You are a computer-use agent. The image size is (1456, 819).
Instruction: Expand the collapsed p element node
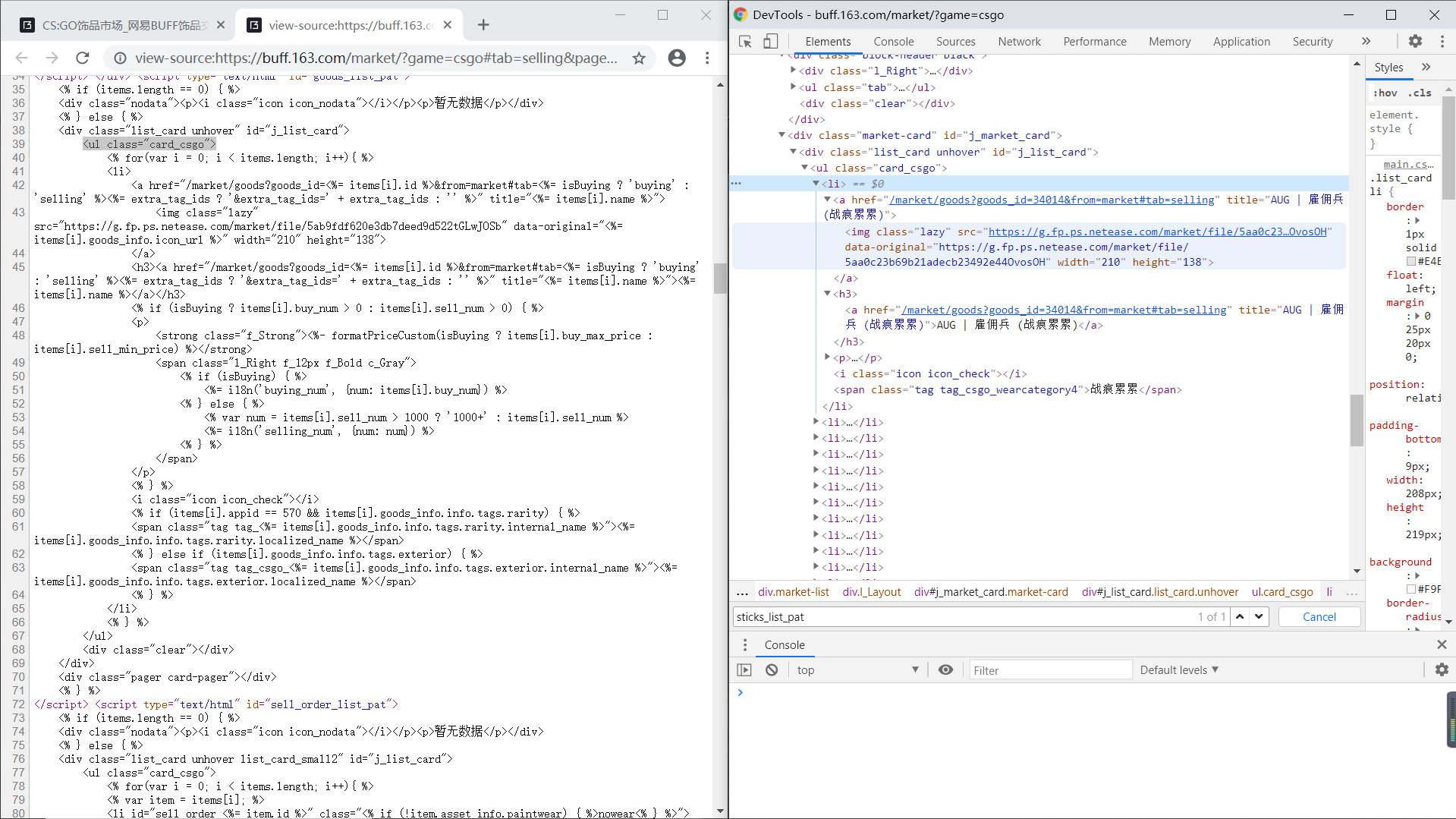pyautogui.click(x=827, y=358)
